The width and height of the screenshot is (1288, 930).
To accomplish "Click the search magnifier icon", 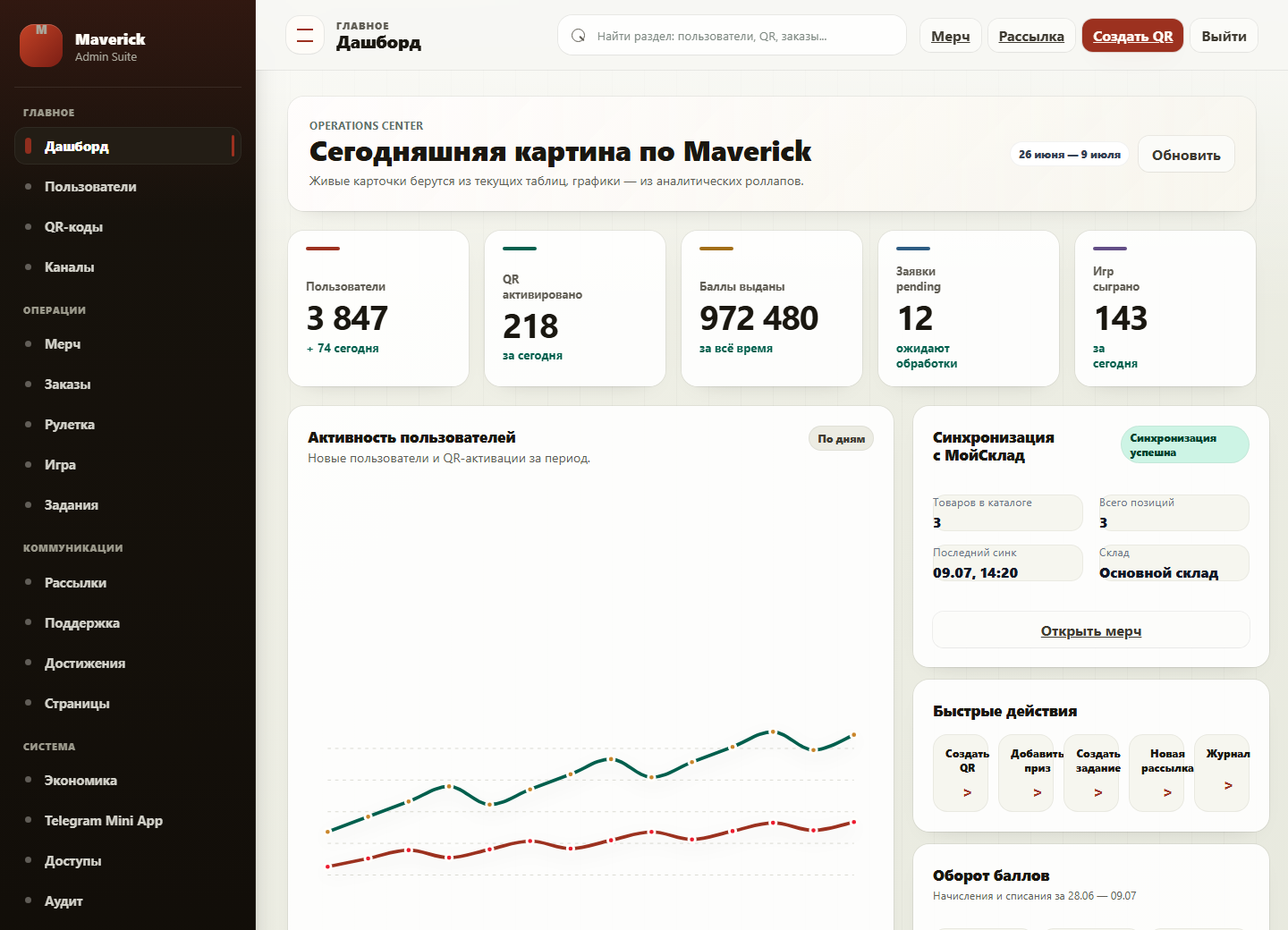I will coord(579,36).
